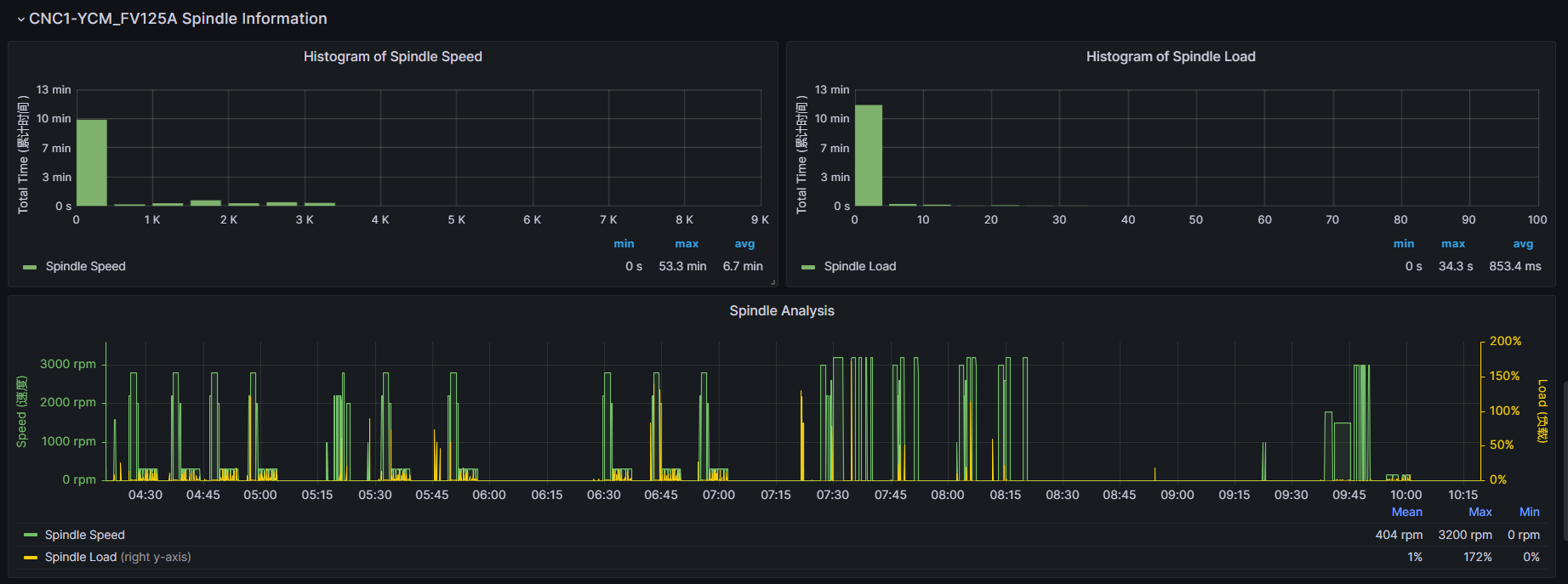This screenshot has height=584, width=1568.
Task: Click the tallest bar in Spindle Speed histogram
Action: pyautogui.click(x=91, y=162)
